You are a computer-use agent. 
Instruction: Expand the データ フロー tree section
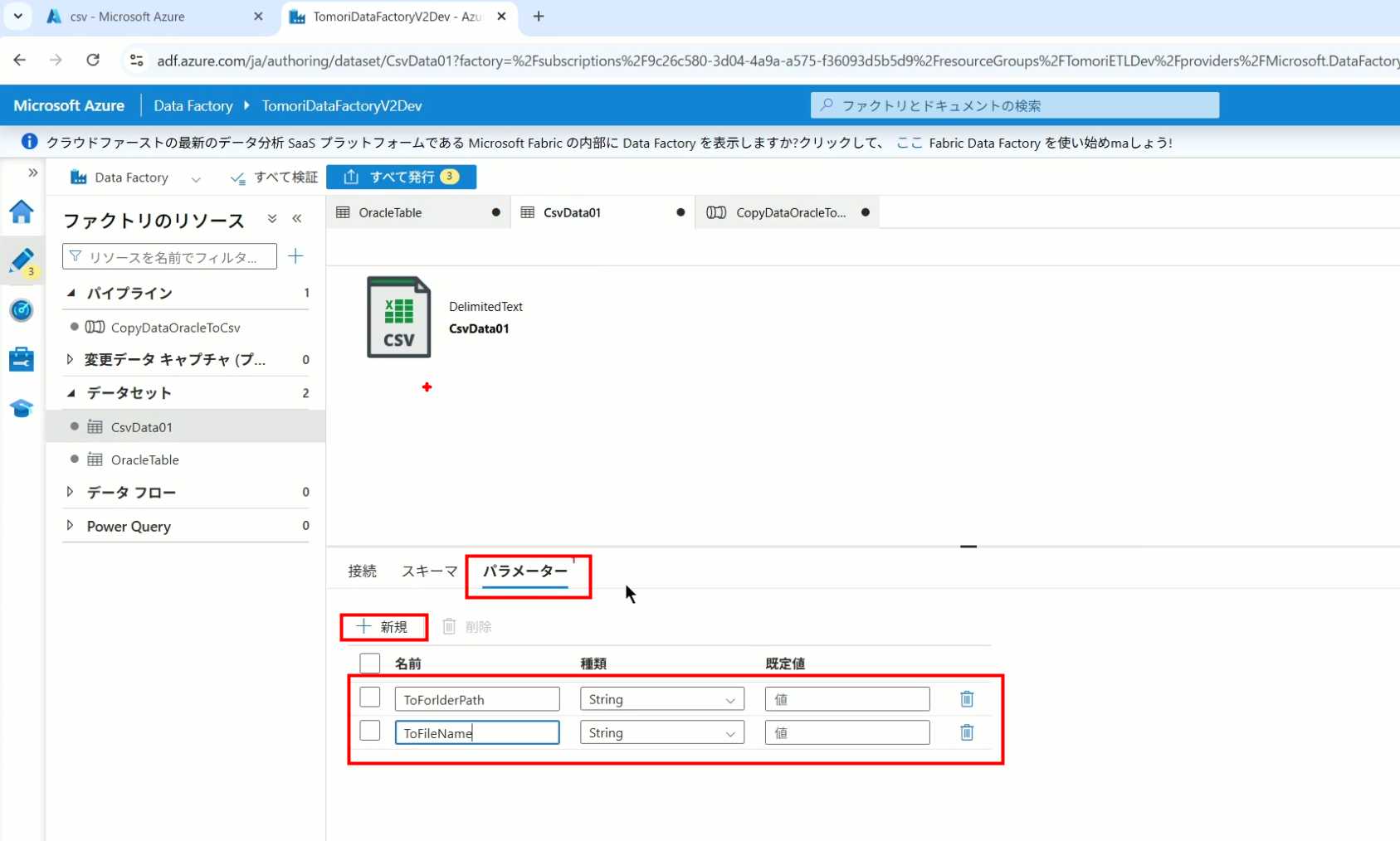click(x=70, y=492)
